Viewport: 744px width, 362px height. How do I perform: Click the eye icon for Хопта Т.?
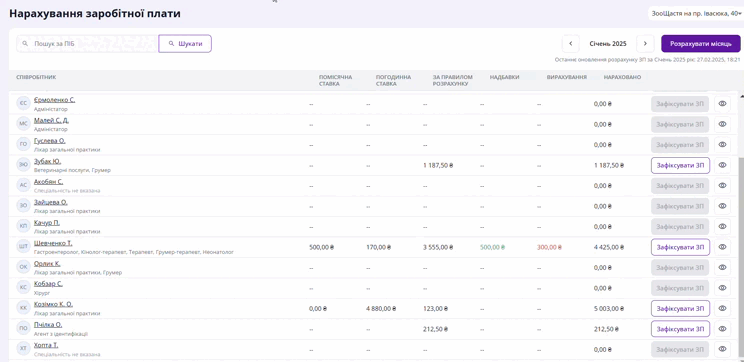[x=722, y=349]
